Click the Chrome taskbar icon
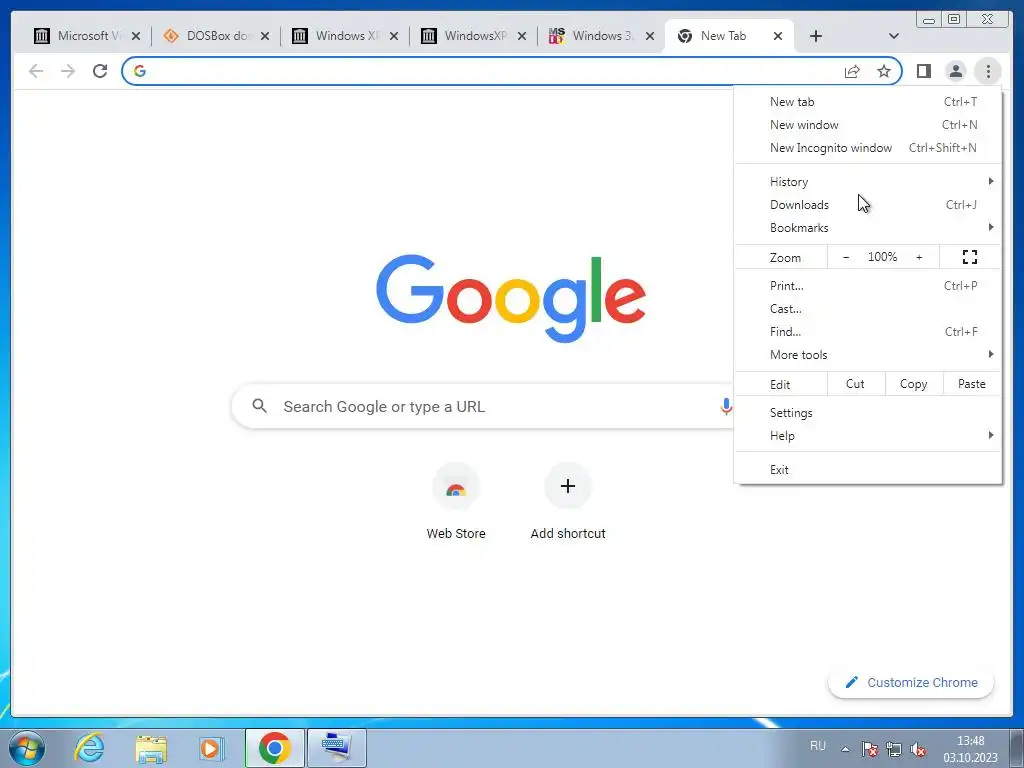The width and height of the screenshot is (1024, 768). tap(274, 748)
